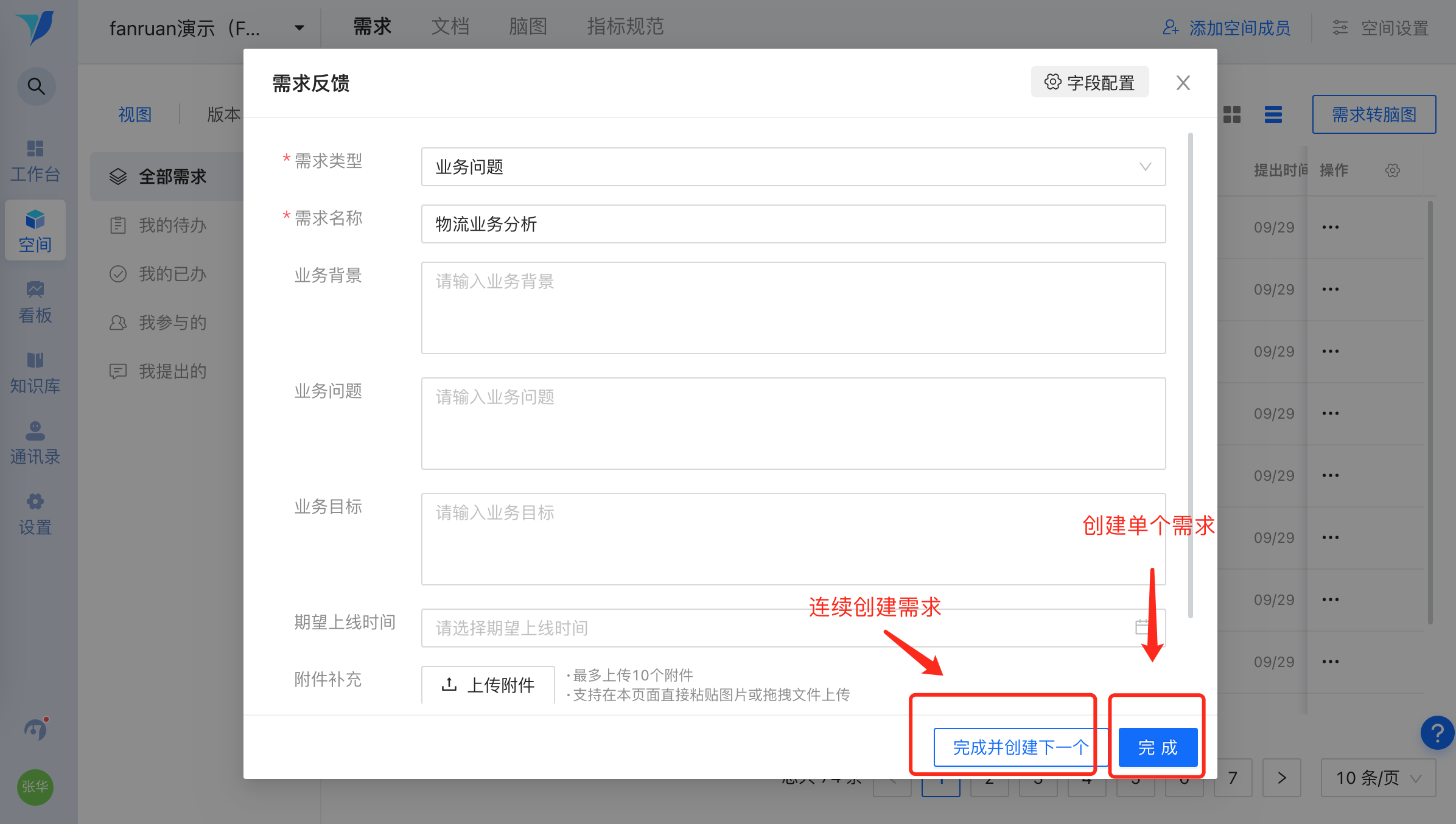This screenshot has width=1456, height=824.
Task: Switch to the 指标规范 tab
Action: click(x=625, y=27)
